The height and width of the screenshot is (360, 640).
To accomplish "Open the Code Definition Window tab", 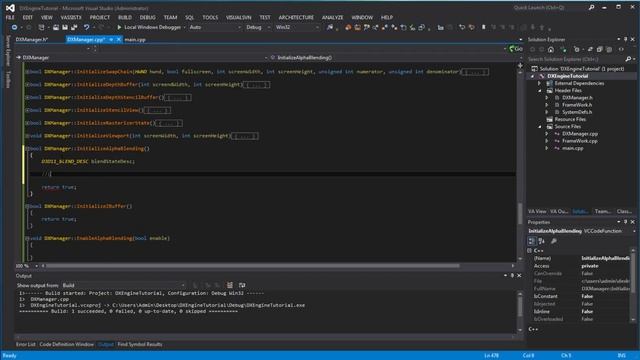I will [67, 344].
